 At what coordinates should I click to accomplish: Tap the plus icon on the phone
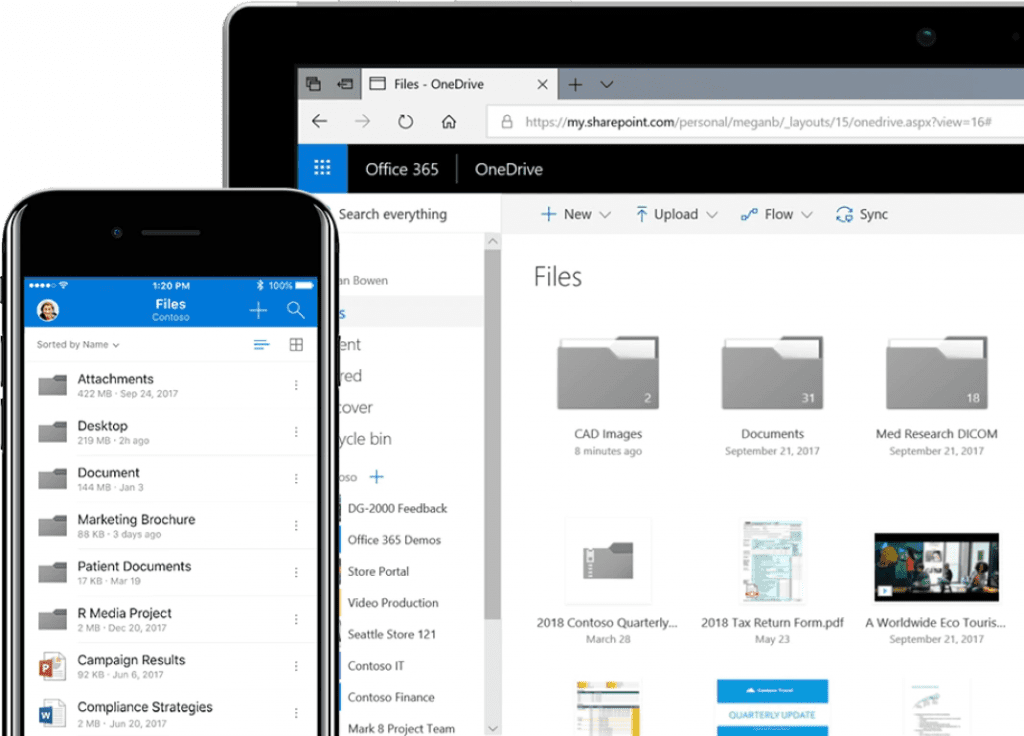259,310
